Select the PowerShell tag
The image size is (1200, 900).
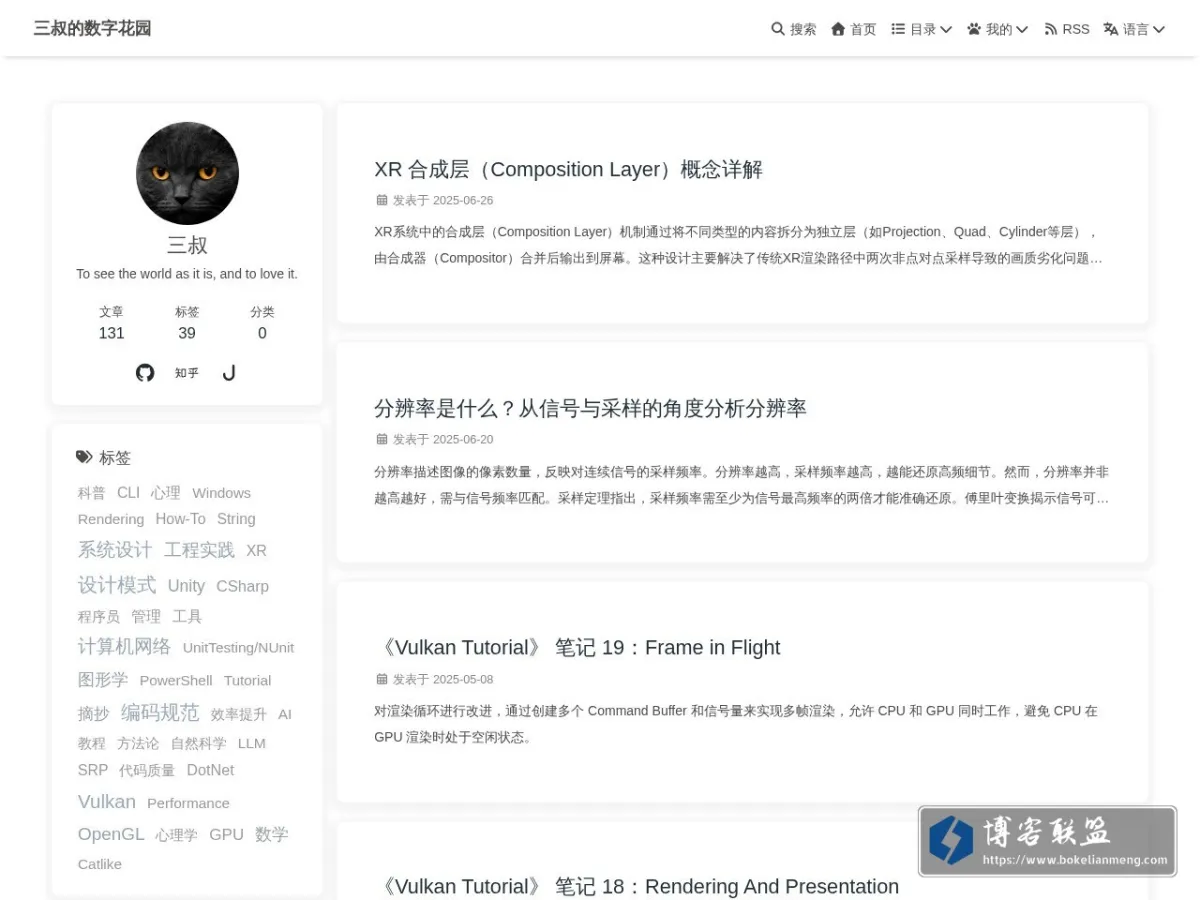176,680
